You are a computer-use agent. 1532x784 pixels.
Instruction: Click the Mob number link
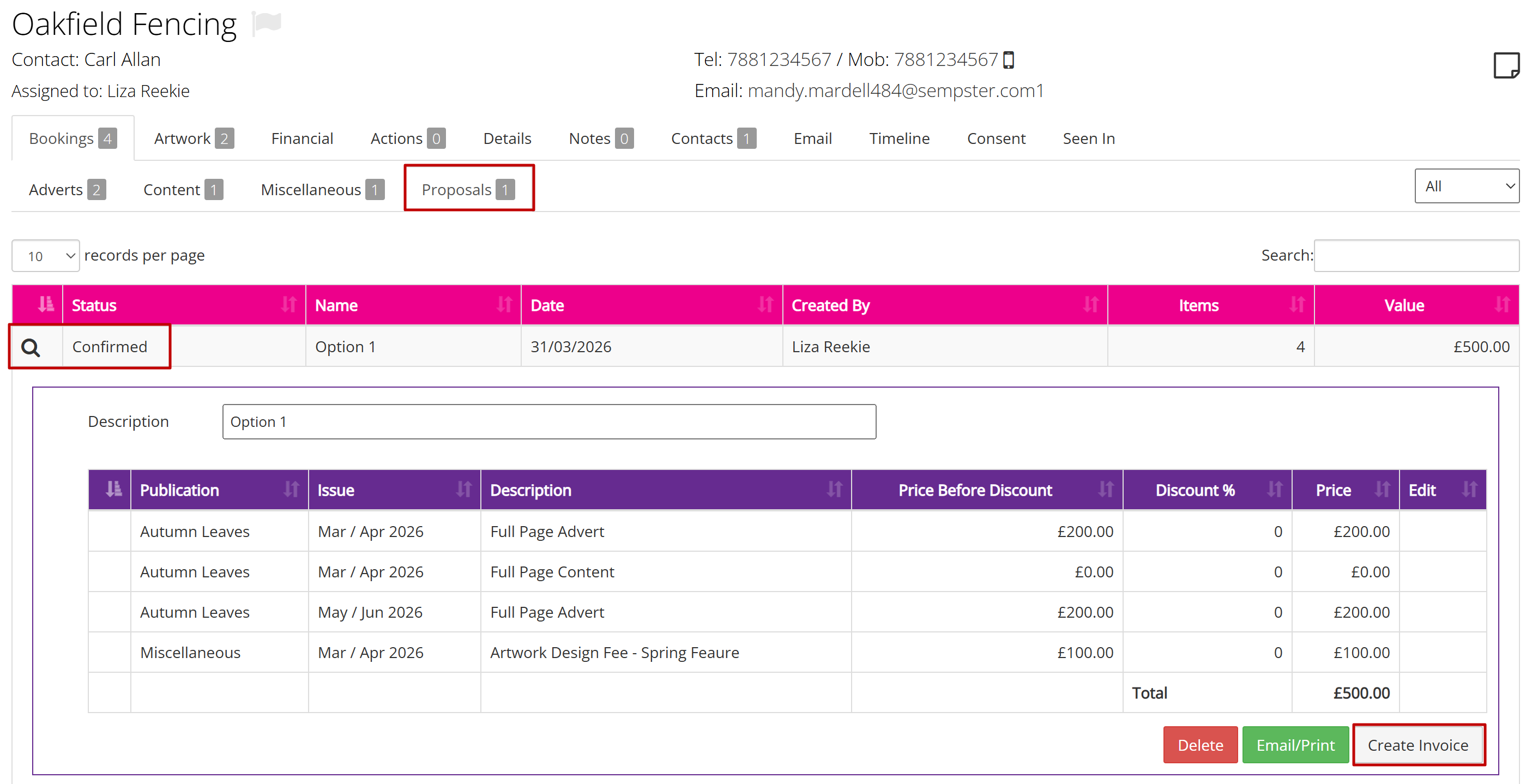[x=945, y=59]
